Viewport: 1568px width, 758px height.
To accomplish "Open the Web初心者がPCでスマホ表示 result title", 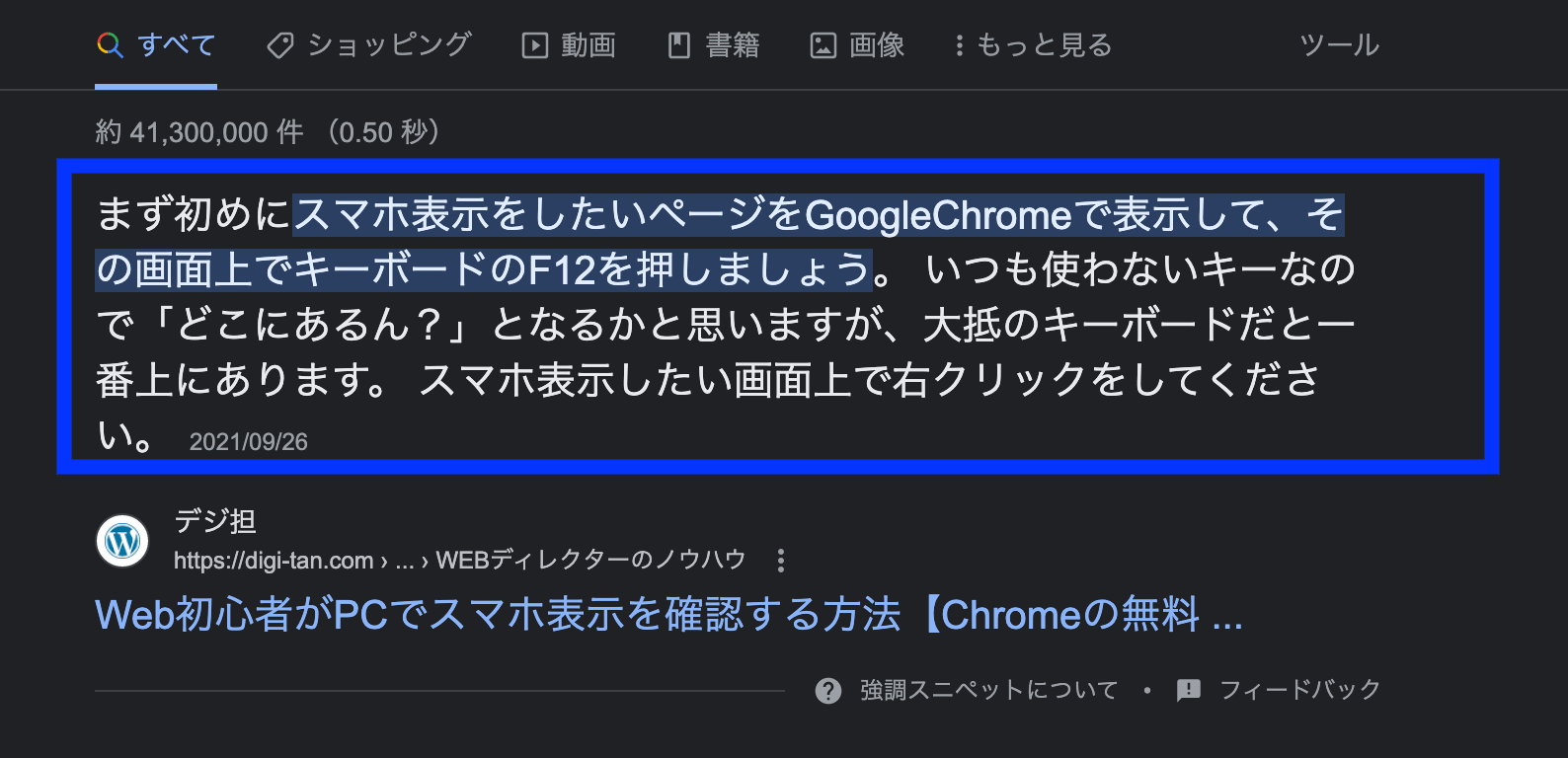I will tap(668, 615).
